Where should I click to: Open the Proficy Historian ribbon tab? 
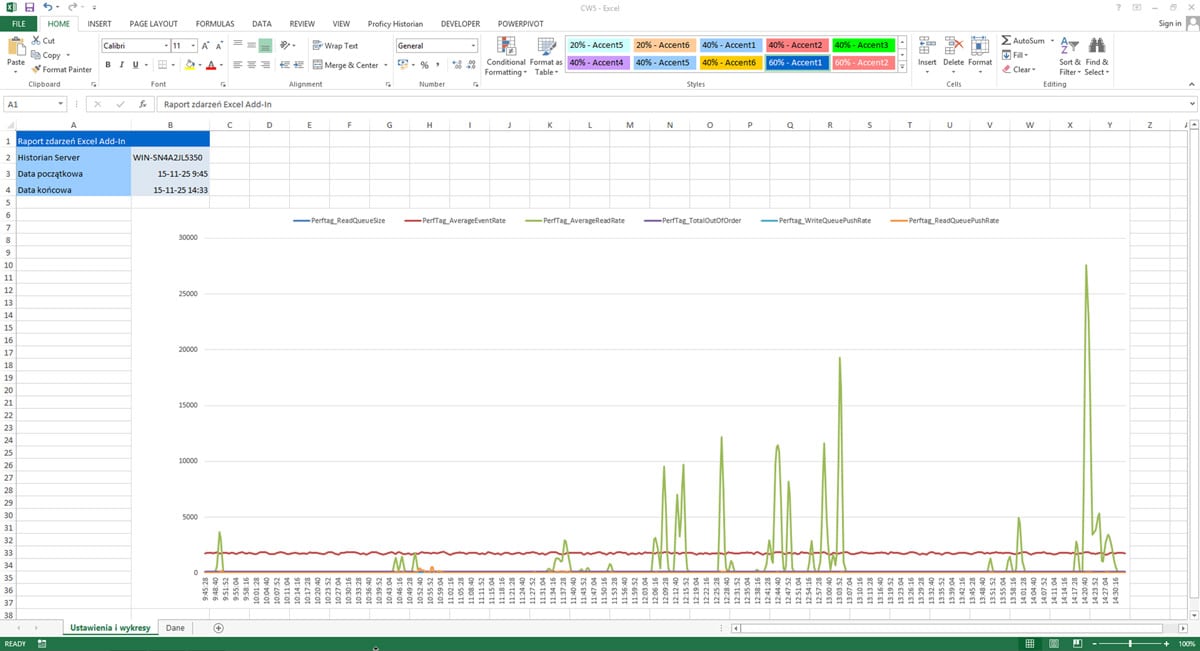tap(395, 23)
